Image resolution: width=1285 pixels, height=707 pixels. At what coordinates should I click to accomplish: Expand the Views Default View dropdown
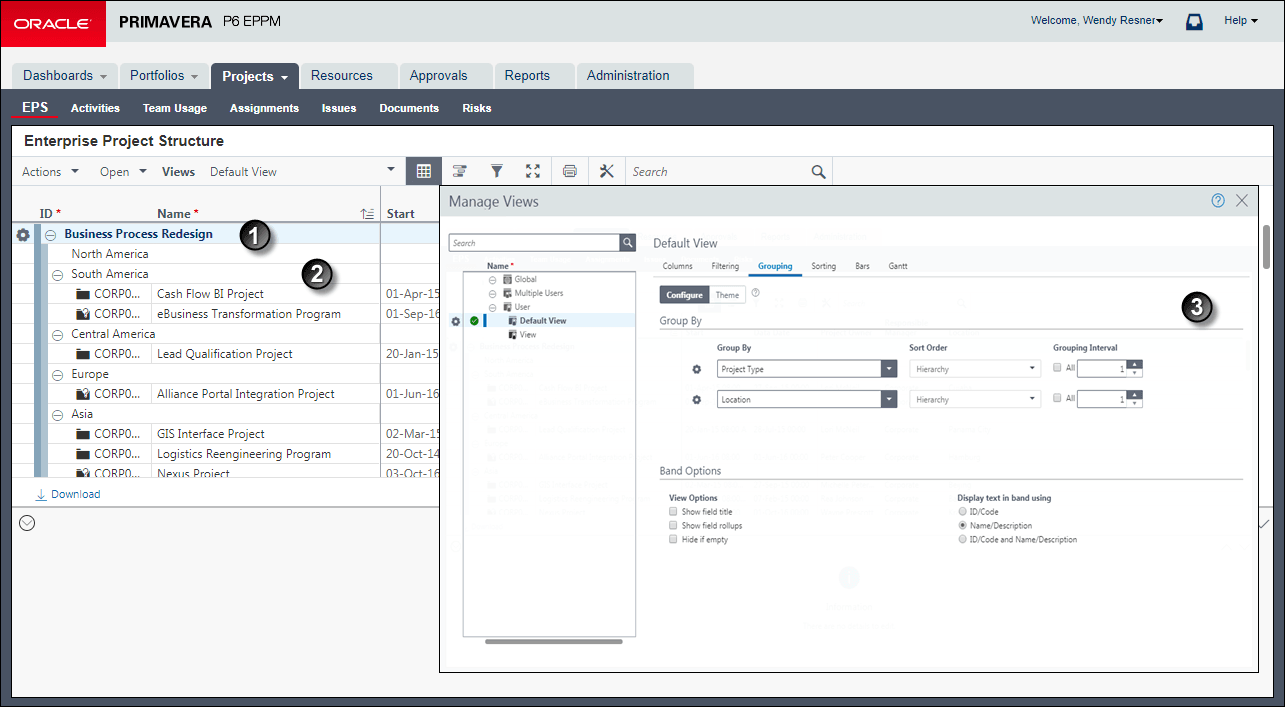390,171
